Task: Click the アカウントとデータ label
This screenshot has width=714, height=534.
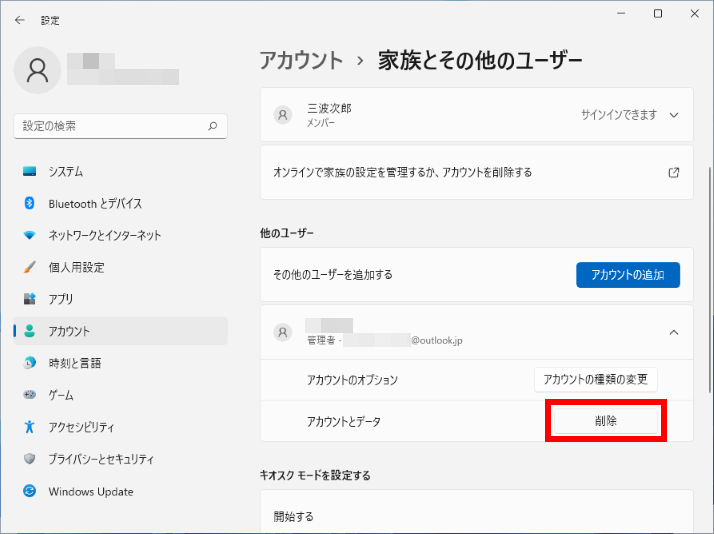Action: (x=344, y=422)
